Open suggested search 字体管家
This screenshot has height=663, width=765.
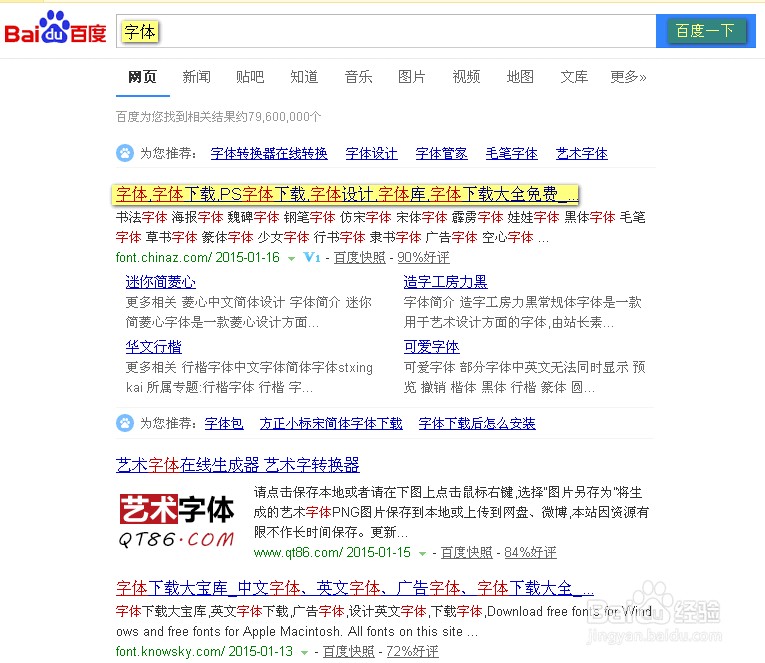click(442, 154)
